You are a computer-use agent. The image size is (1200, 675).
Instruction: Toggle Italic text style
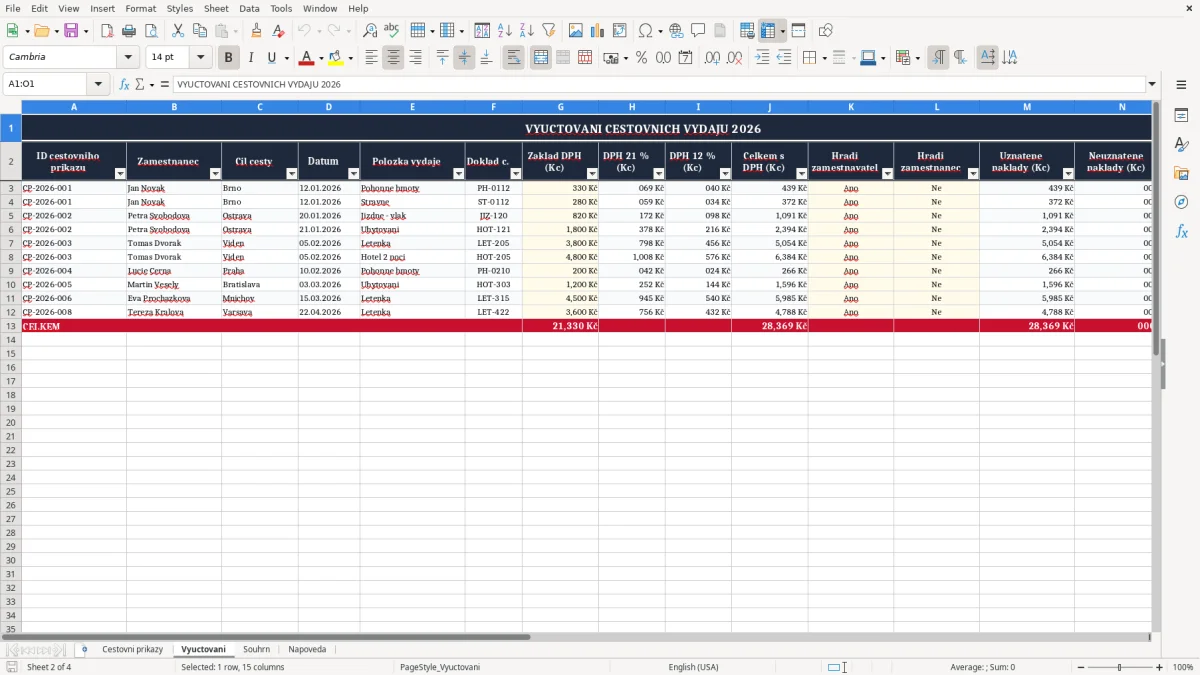[251, 58]
